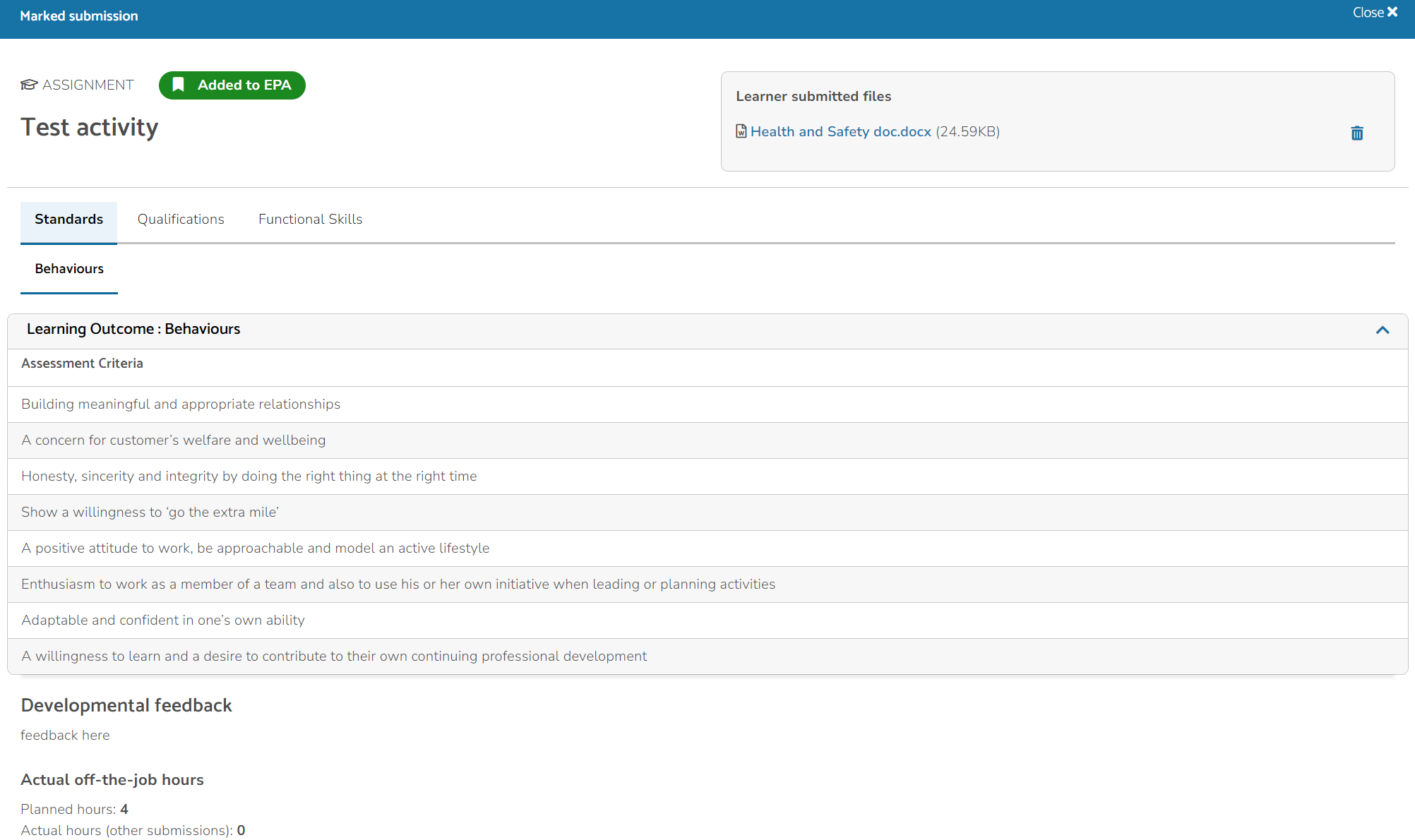Click the feedback here link
1415x840 pixels.
click(65, 735)
